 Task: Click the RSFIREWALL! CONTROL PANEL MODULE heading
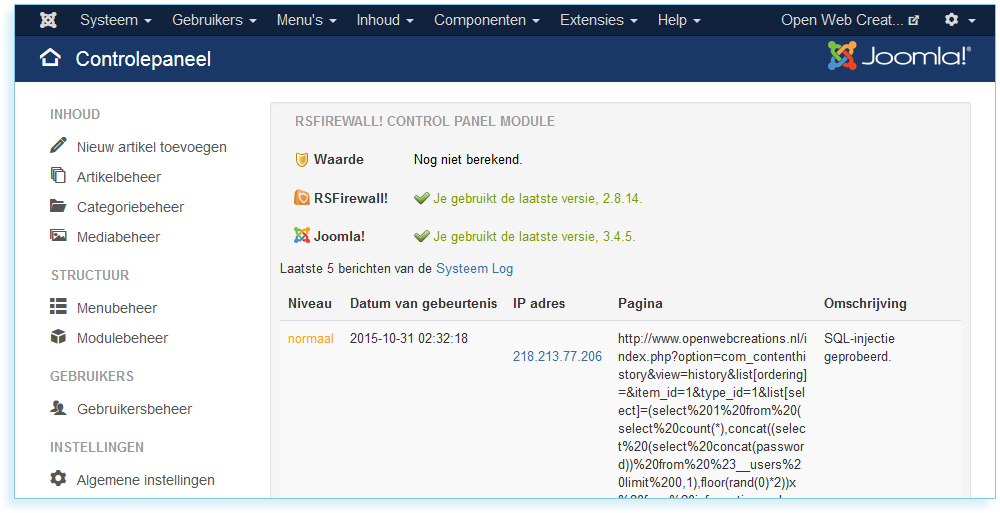pyautogui.click(x=425, y=121)
